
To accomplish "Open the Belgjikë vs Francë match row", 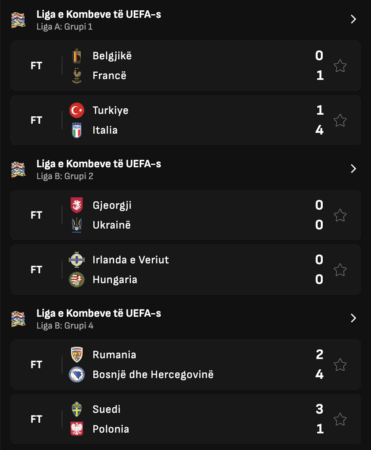I will (185, 66).
